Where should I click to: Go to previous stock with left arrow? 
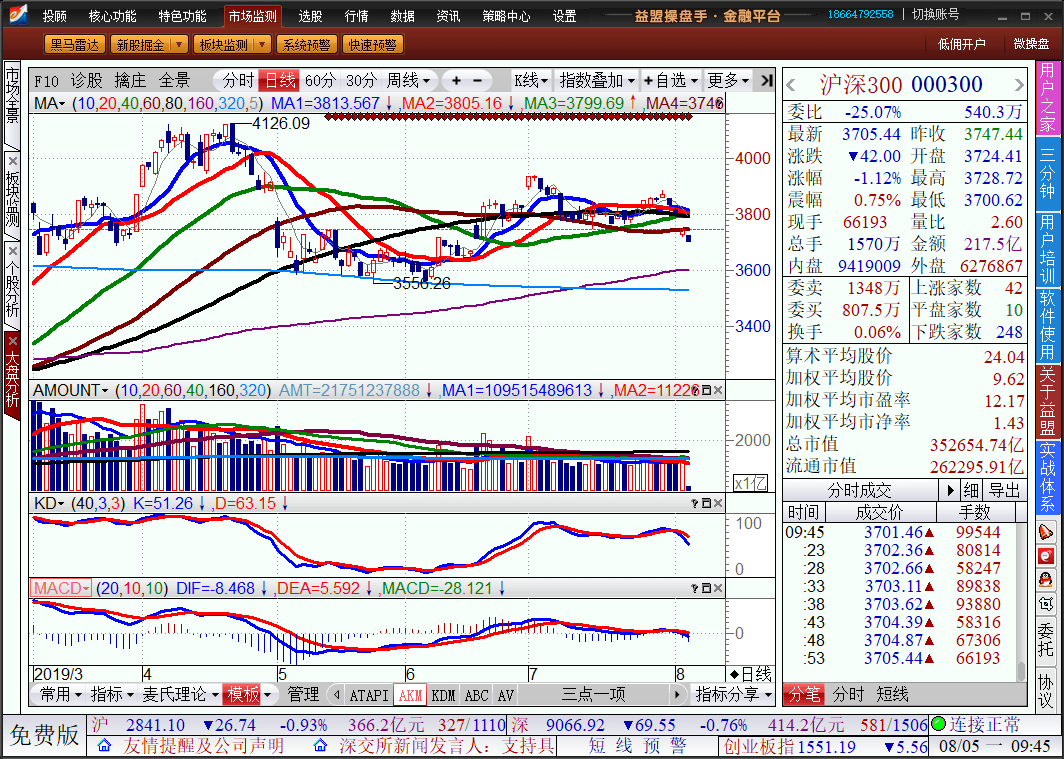[x=791, y=85]
